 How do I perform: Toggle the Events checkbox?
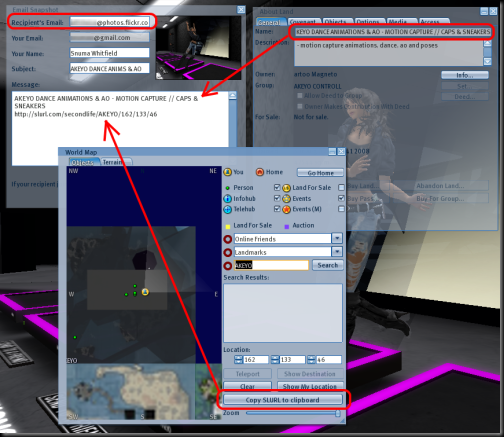coord(341,198)
